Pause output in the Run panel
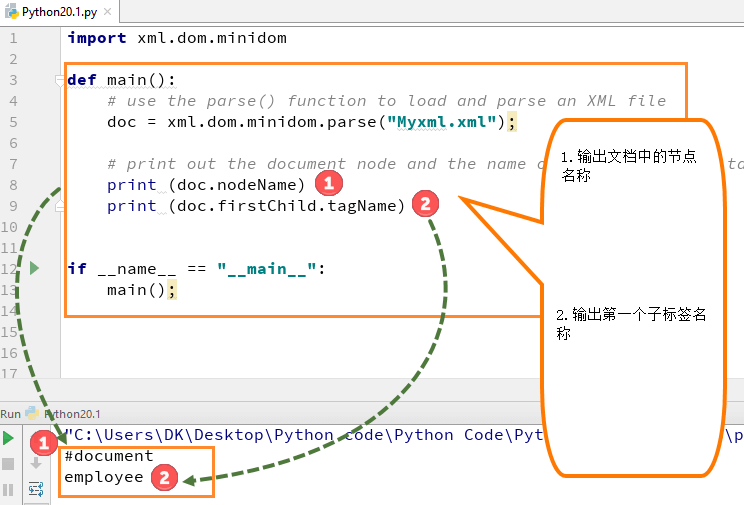 click(x=8, y=489)
